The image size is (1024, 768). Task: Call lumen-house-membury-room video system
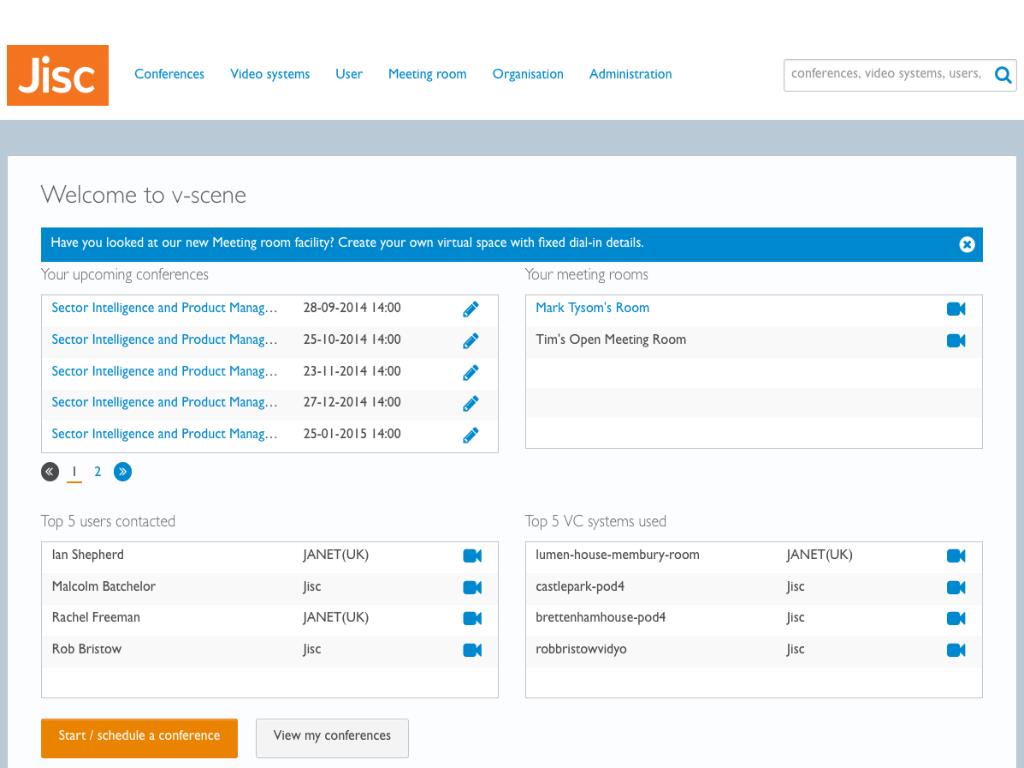[956, 556]
